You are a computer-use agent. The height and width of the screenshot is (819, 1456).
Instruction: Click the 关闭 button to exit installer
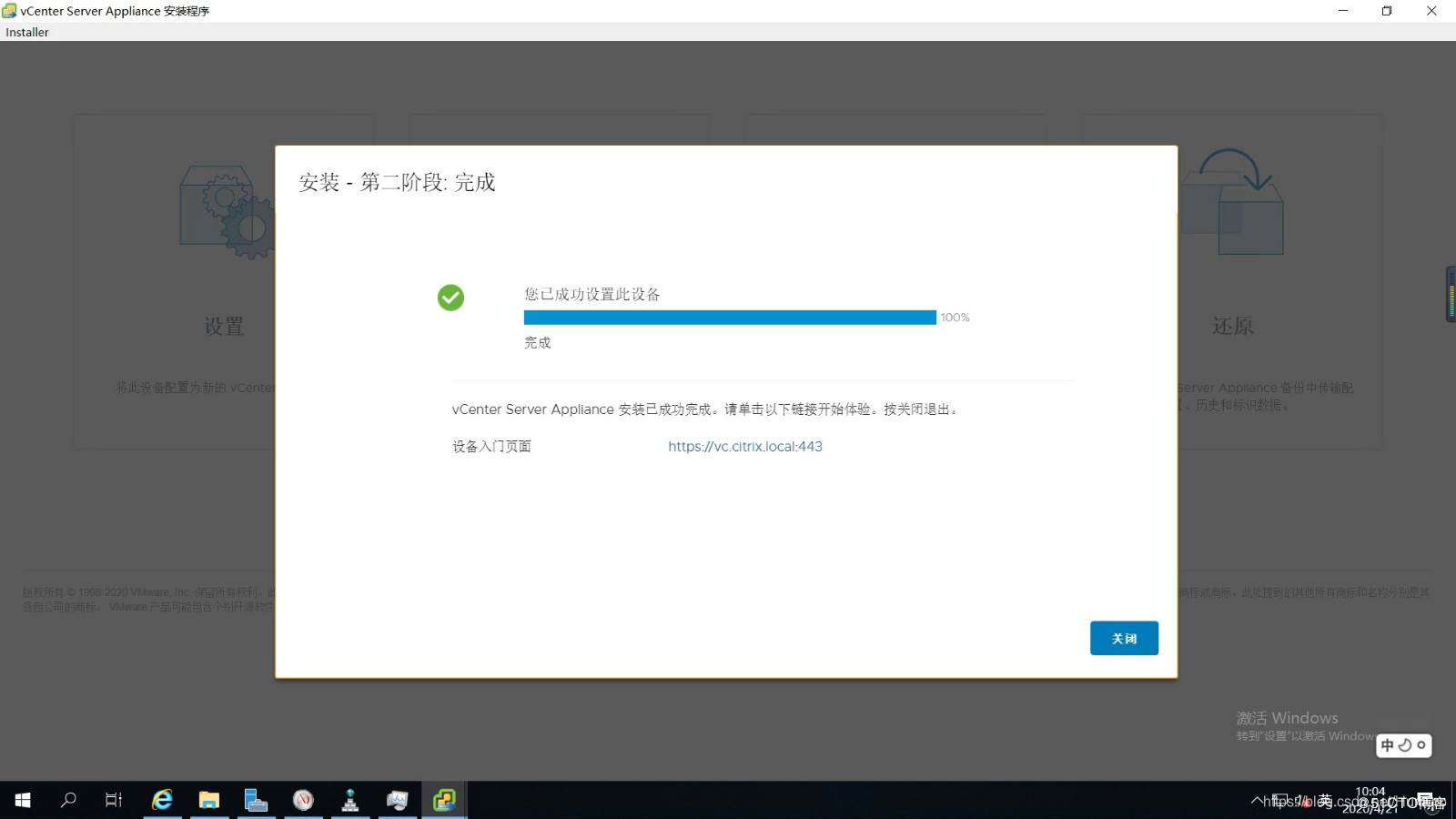point(1124,638)
